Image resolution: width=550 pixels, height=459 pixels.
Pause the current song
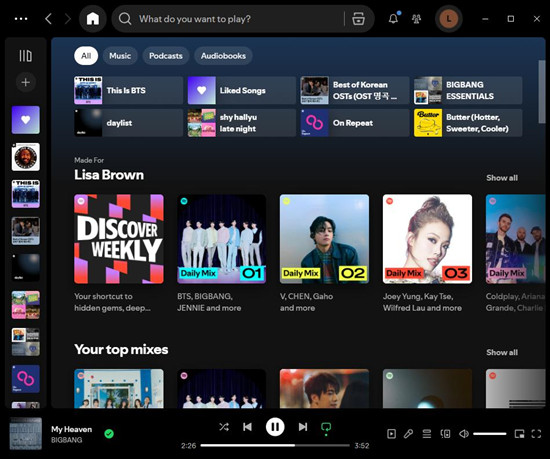click(x=275, y=427)
